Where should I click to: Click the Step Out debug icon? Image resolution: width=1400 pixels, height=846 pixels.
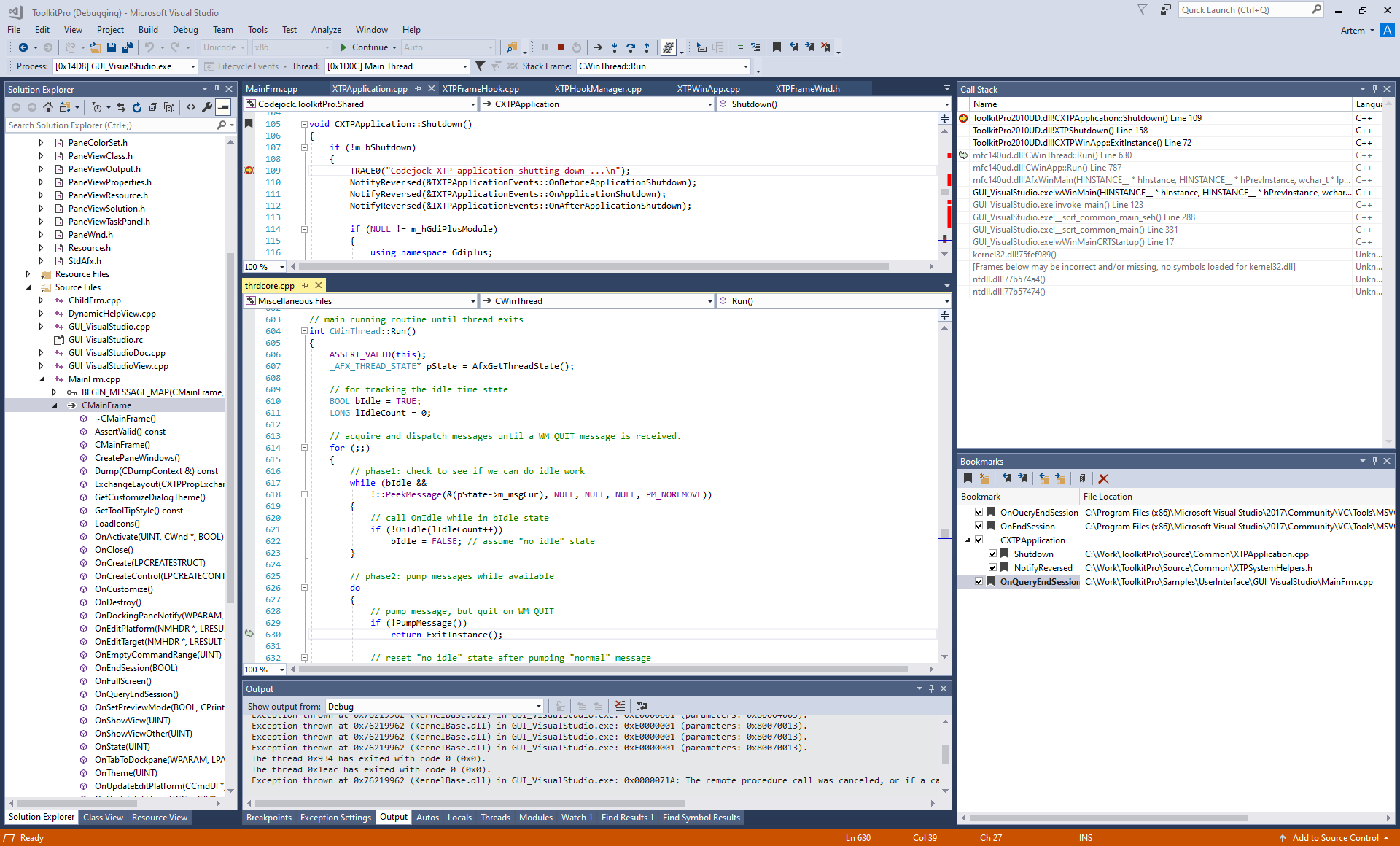647,47
